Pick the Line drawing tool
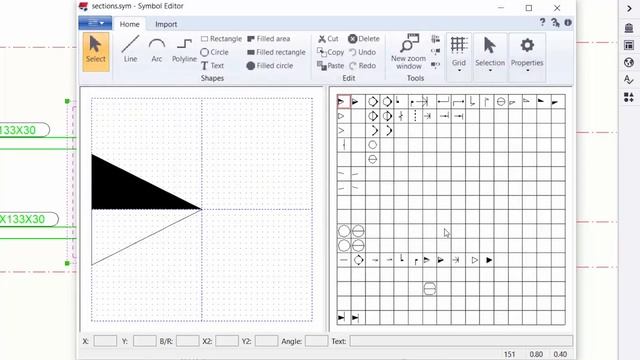Viewport: 640px width, 360px height. 130,49
